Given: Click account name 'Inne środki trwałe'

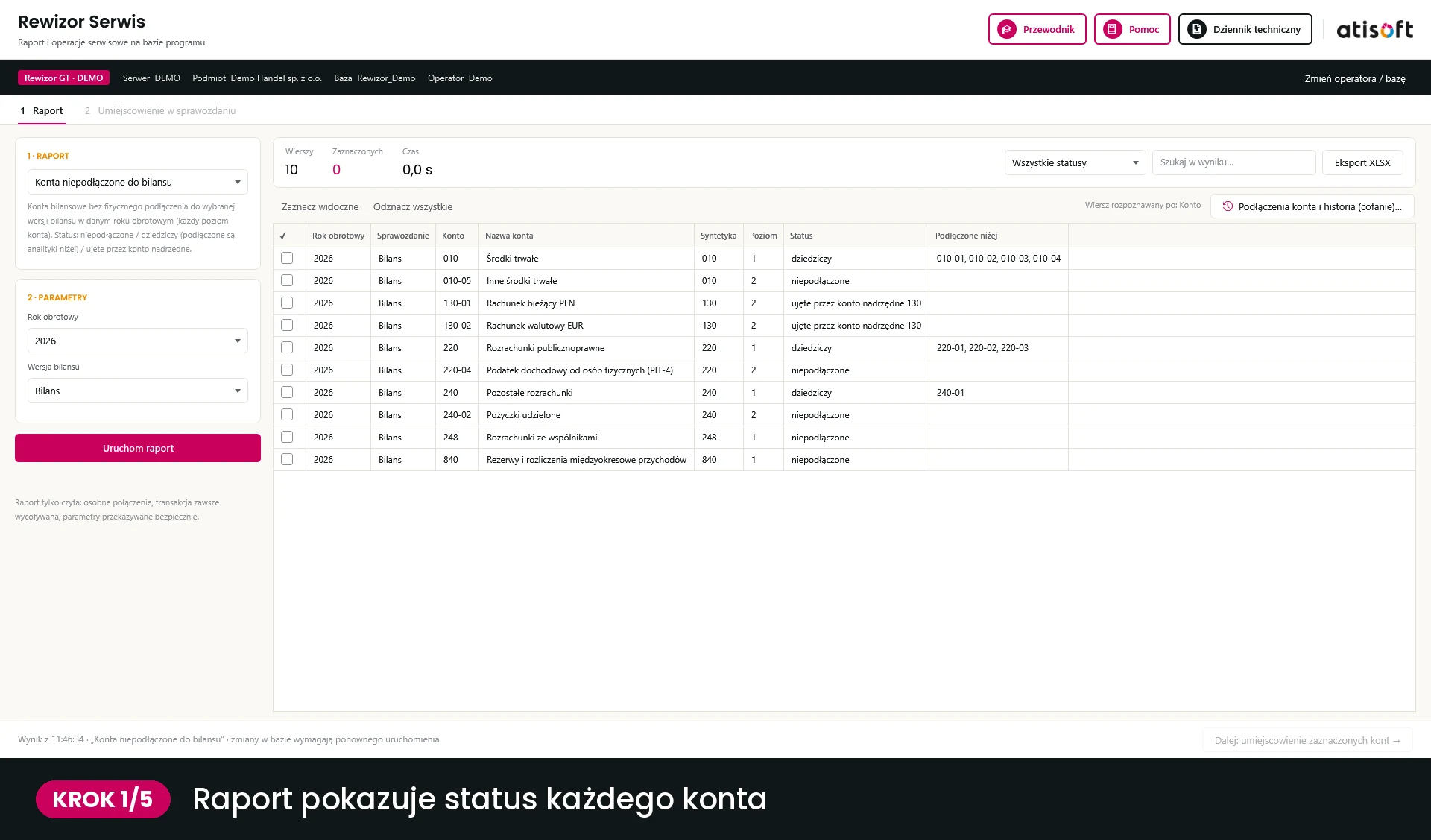Looking at the screenshot, I should click(x=522, y=280).
